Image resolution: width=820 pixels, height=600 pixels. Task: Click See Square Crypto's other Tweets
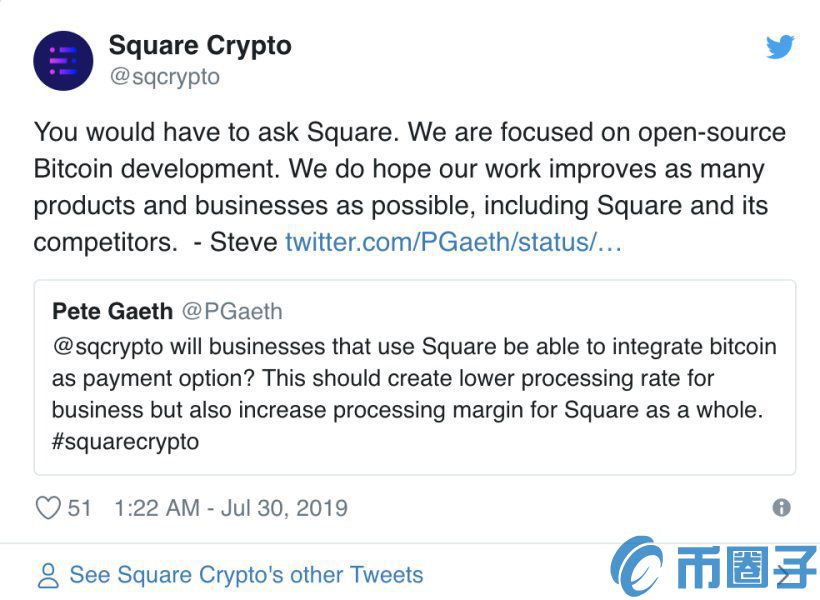coord(246,575)
